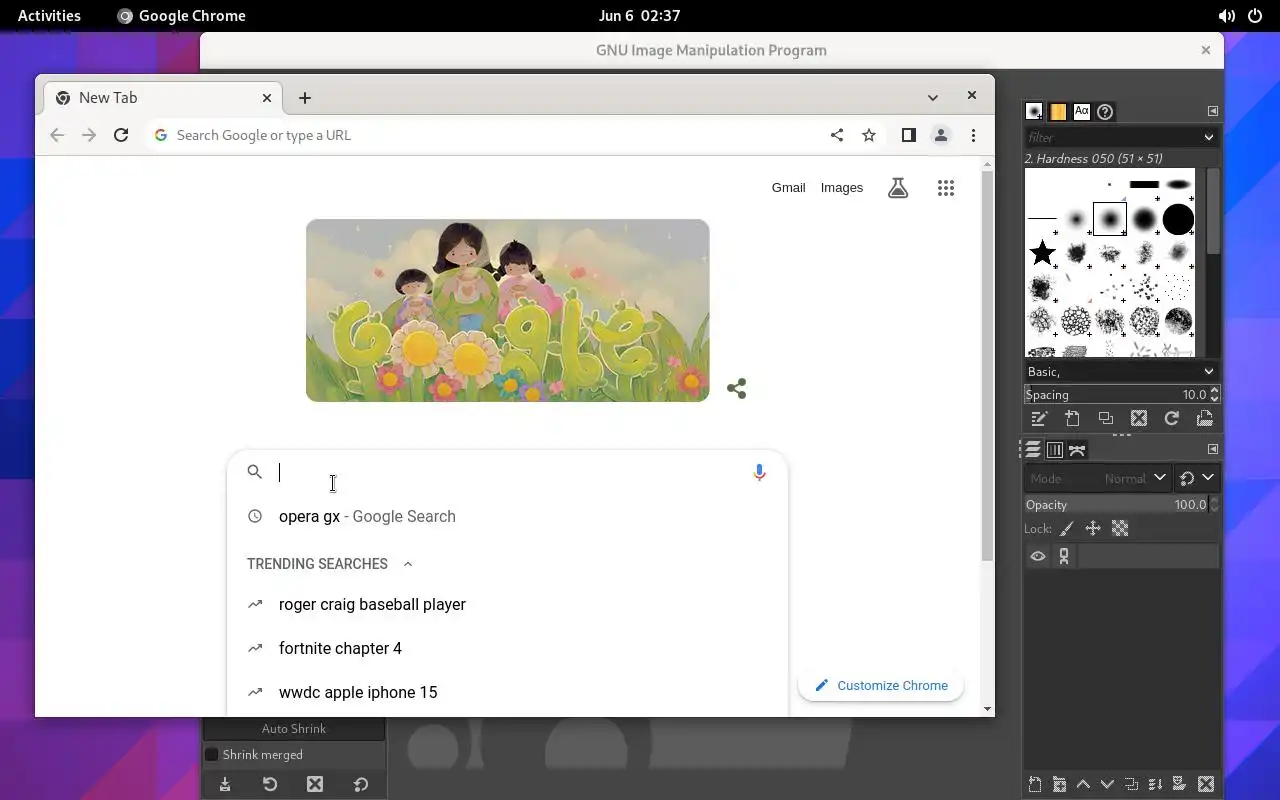Click the brush filter text field

click(x=1111, y=137)
